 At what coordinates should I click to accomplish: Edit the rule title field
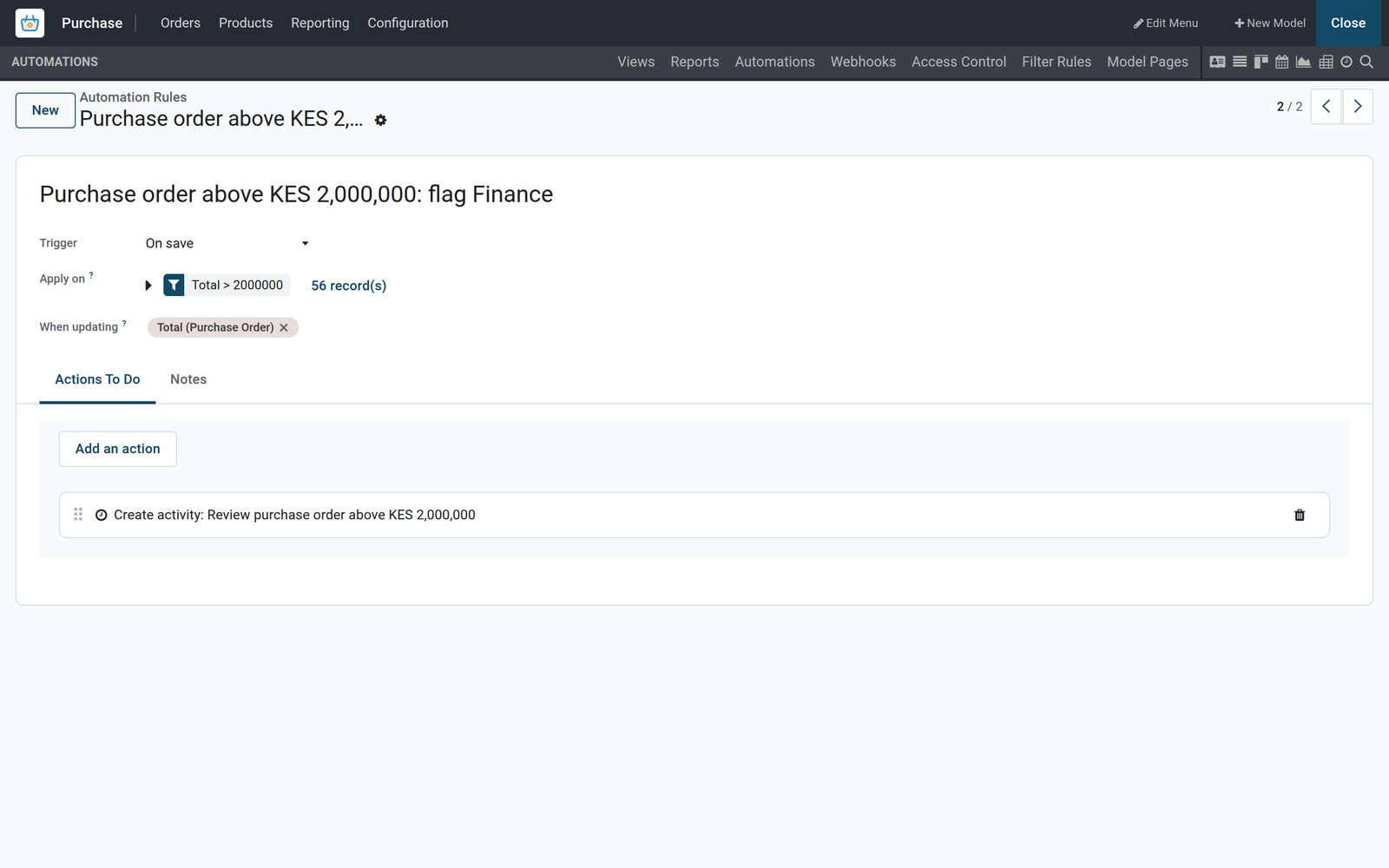click(694, 194)
